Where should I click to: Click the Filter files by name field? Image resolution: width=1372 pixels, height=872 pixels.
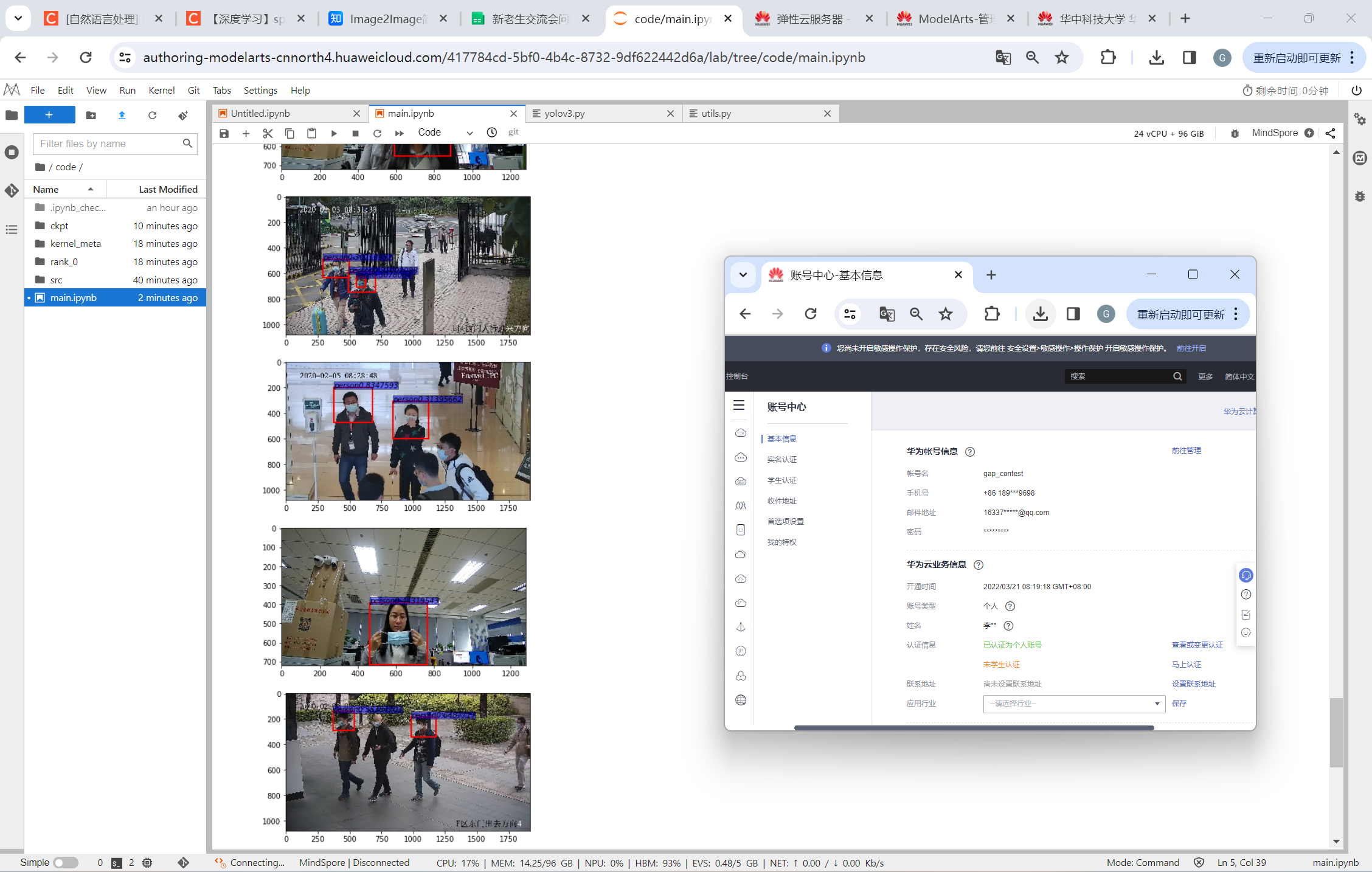109,144
